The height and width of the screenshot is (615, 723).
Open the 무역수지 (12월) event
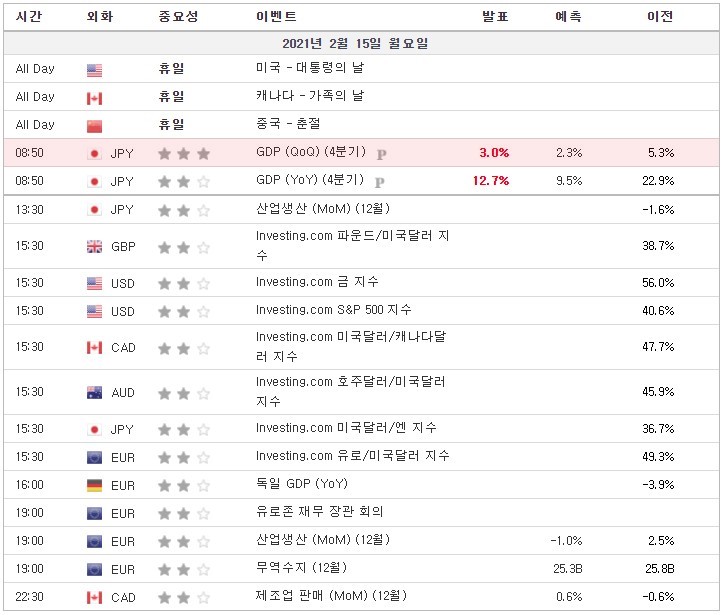click(302, 568)
